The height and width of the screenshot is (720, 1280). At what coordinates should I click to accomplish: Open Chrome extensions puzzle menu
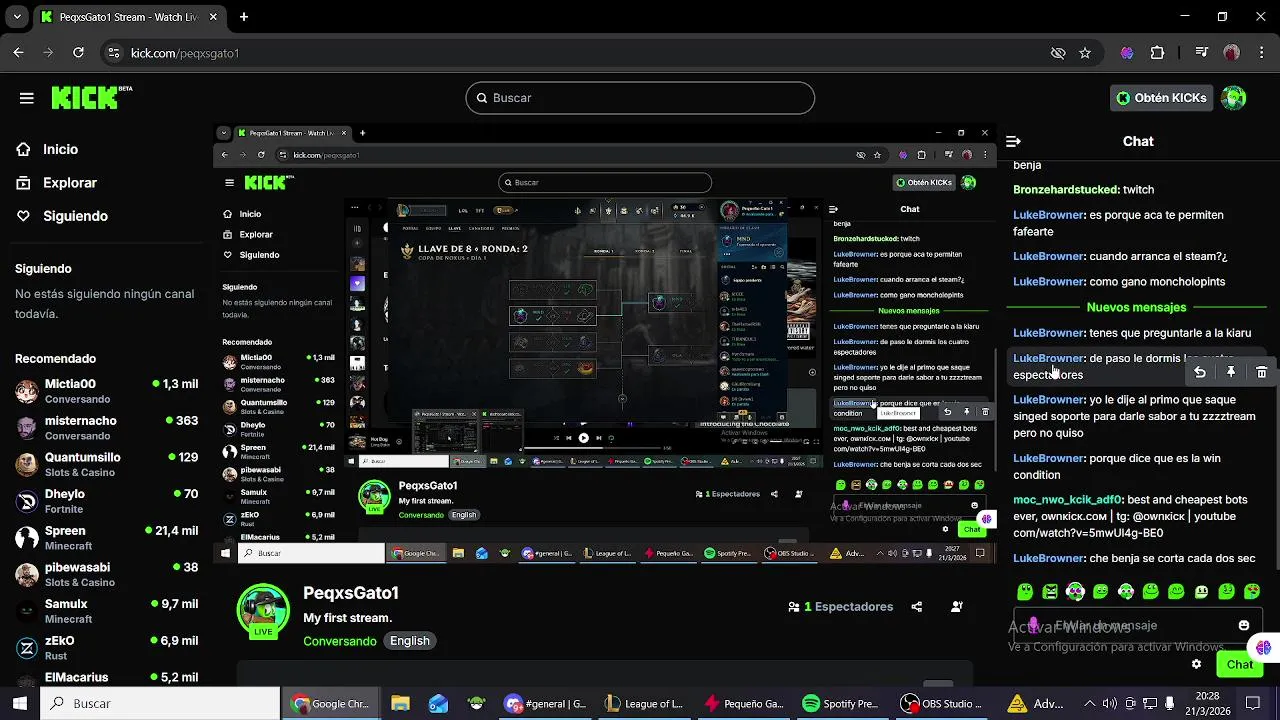[1158, 53]
